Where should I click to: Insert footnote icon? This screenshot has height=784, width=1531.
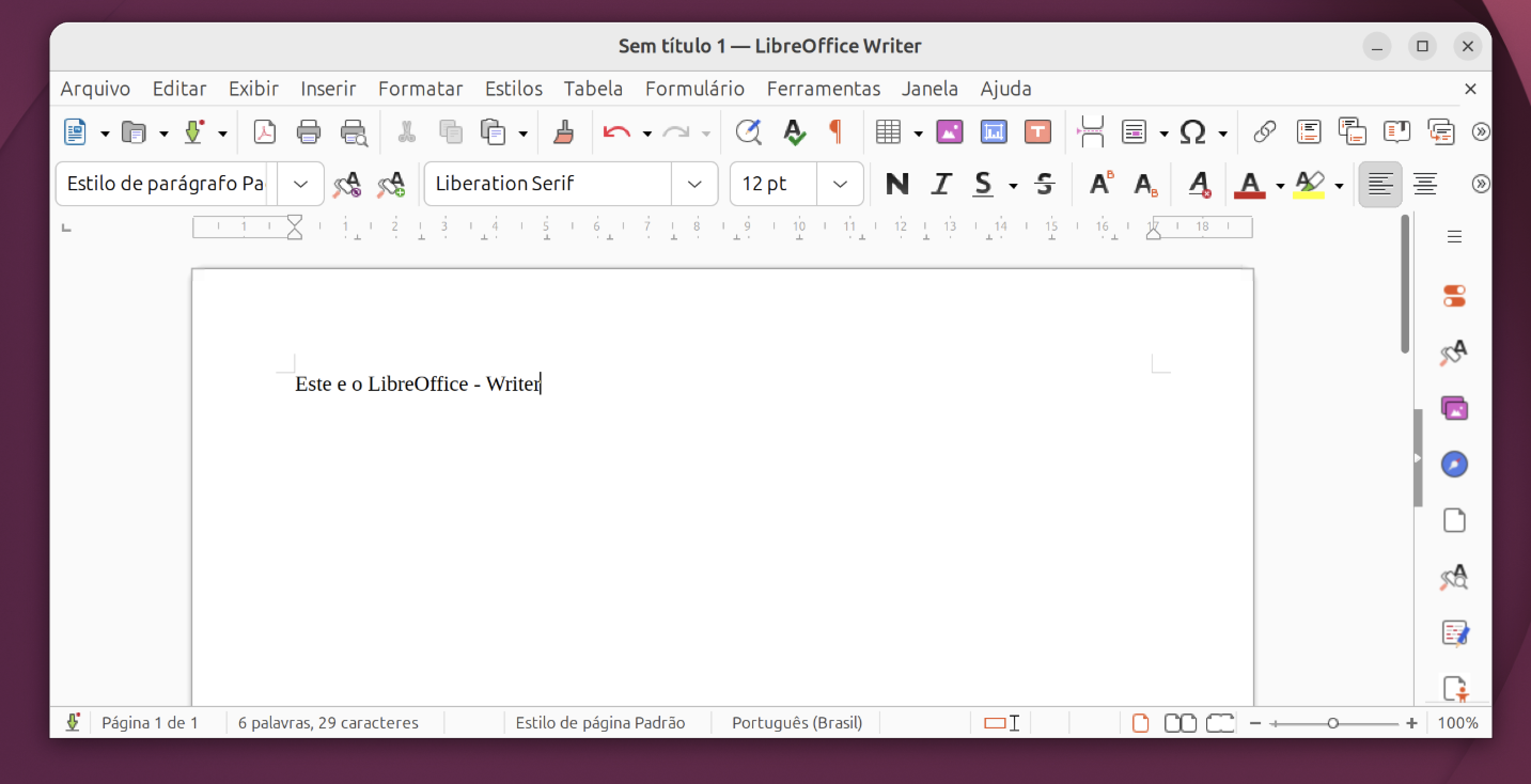tap(1309, 132)
